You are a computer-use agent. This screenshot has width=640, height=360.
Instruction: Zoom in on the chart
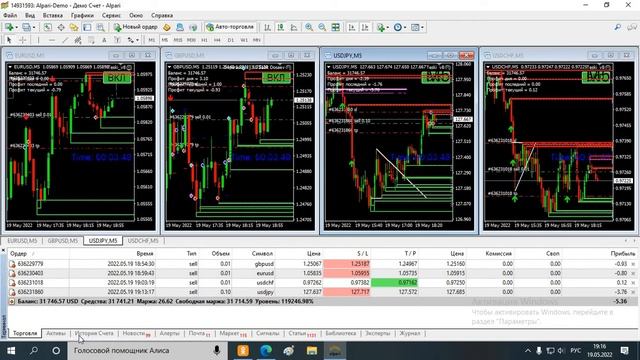pyautogui.click(x=309, y=27)
